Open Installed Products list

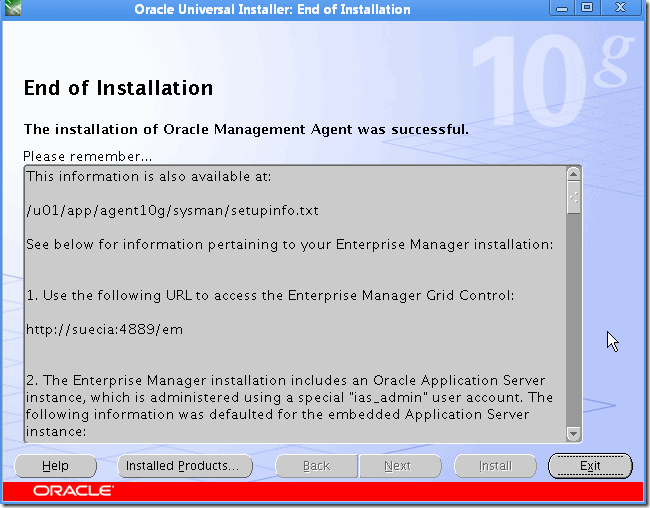(185, 466)
